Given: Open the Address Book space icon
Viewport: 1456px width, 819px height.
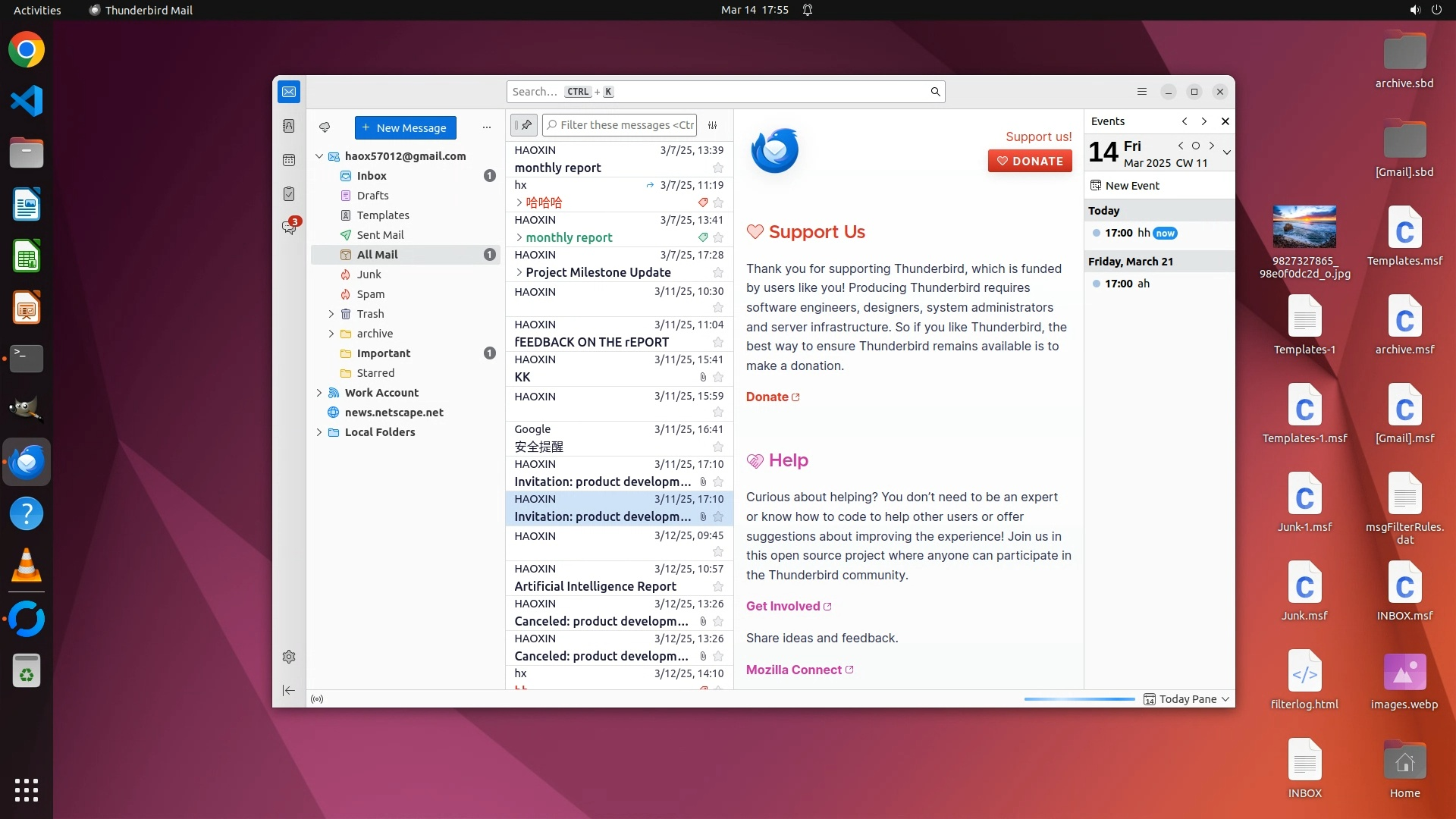Looking at the screenshot, I should tap(289, 126).
